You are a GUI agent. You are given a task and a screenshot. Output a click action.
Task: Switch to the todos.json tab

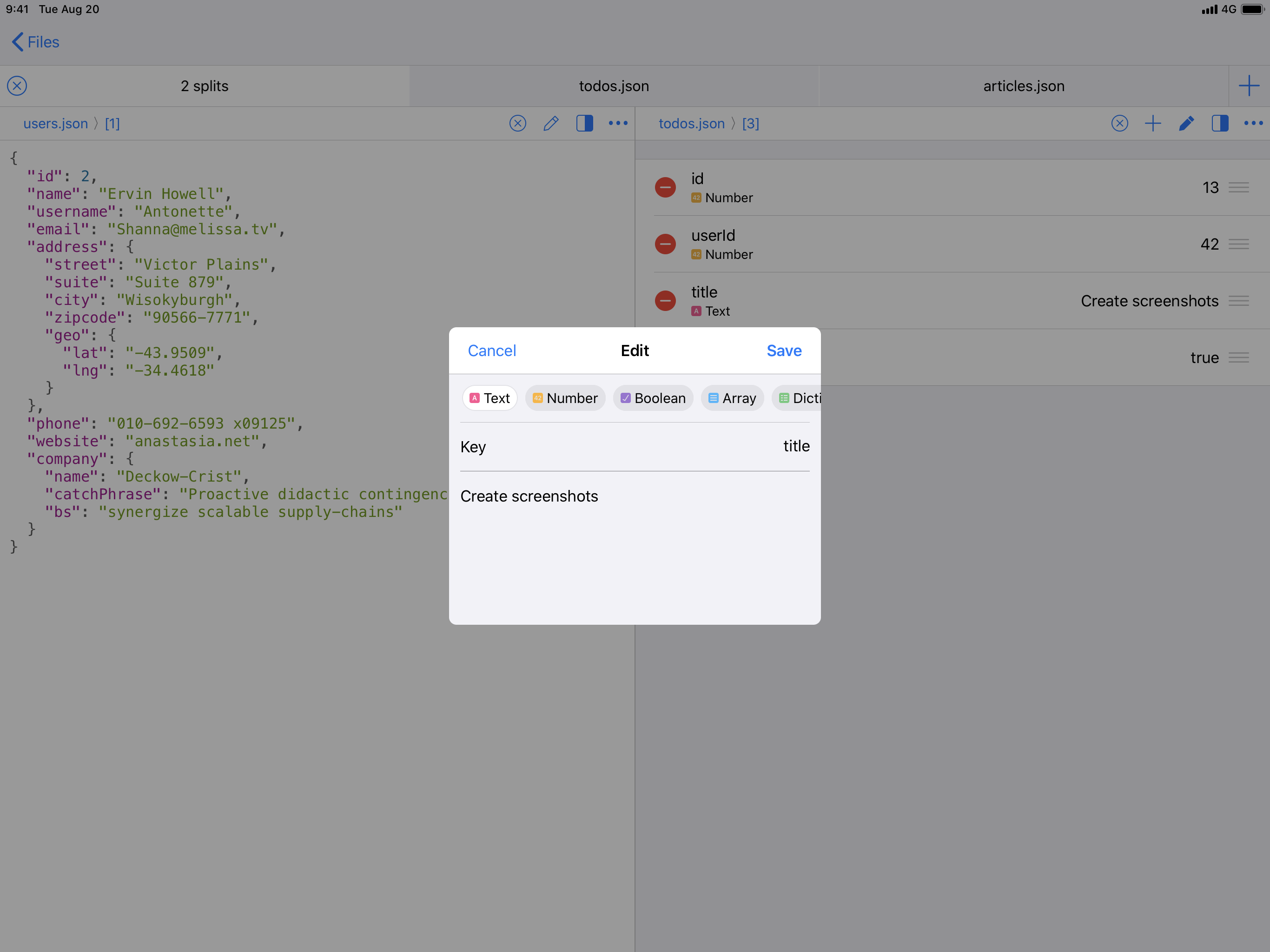[614, 86]
